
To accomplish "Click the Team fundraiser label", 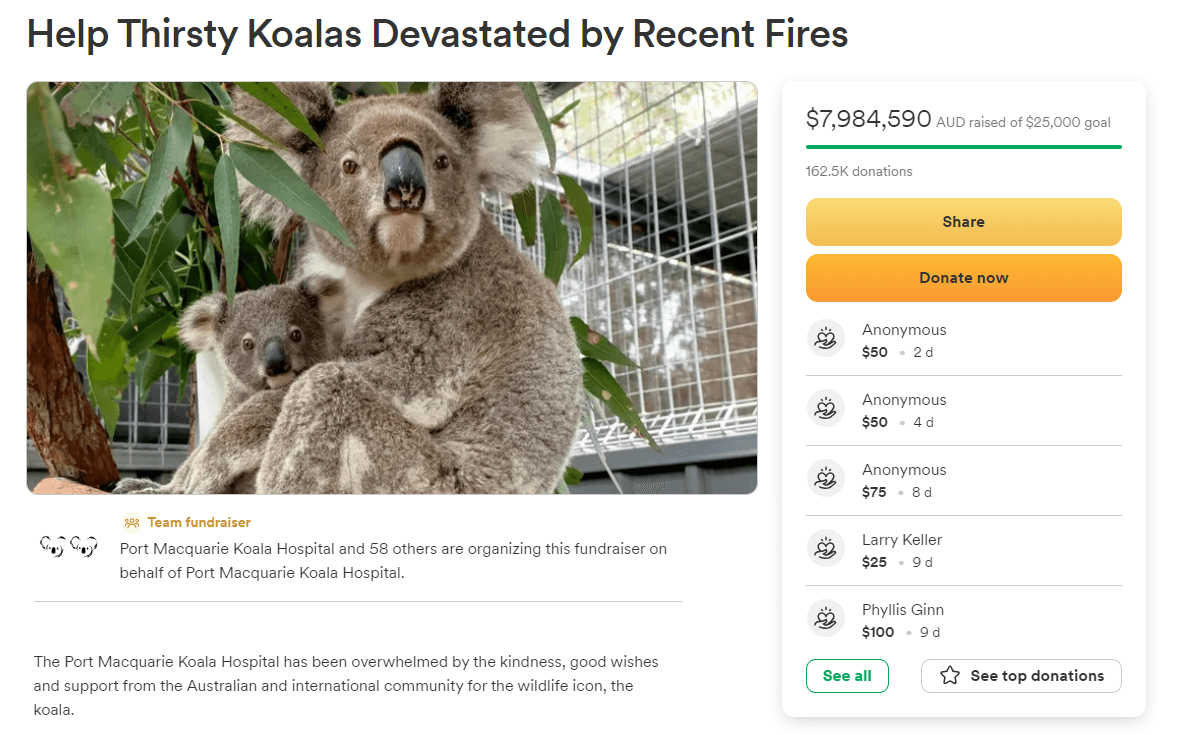I will (x=198, y=522).
